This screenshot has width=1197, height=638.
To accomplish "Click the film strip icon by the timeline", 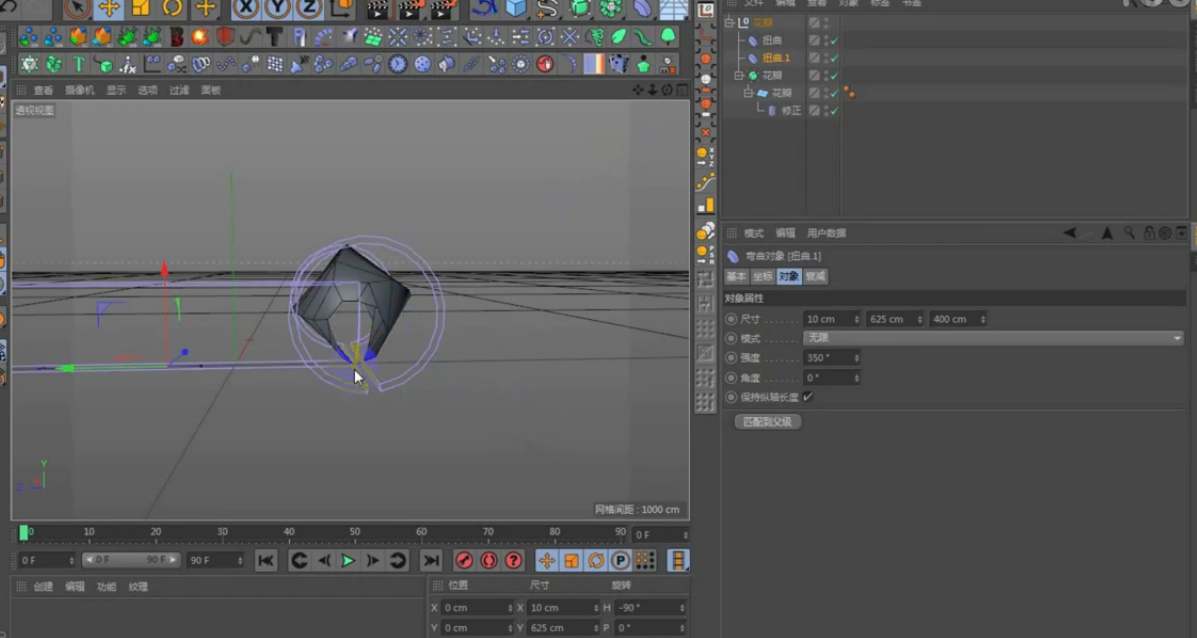I will pyautogui.click(x=678, y=561).
